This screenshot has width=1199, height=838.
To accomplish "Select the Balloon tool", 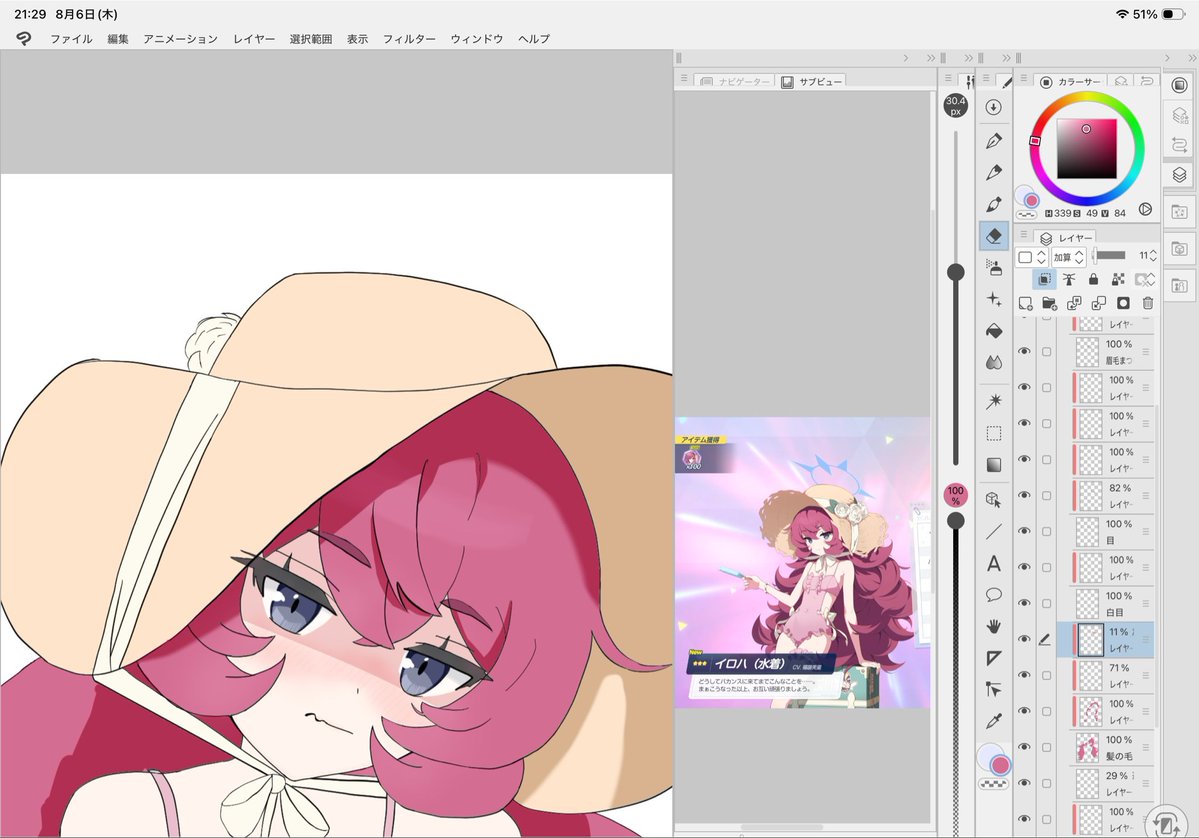I will pyautogui.click(x=993, y=595).
